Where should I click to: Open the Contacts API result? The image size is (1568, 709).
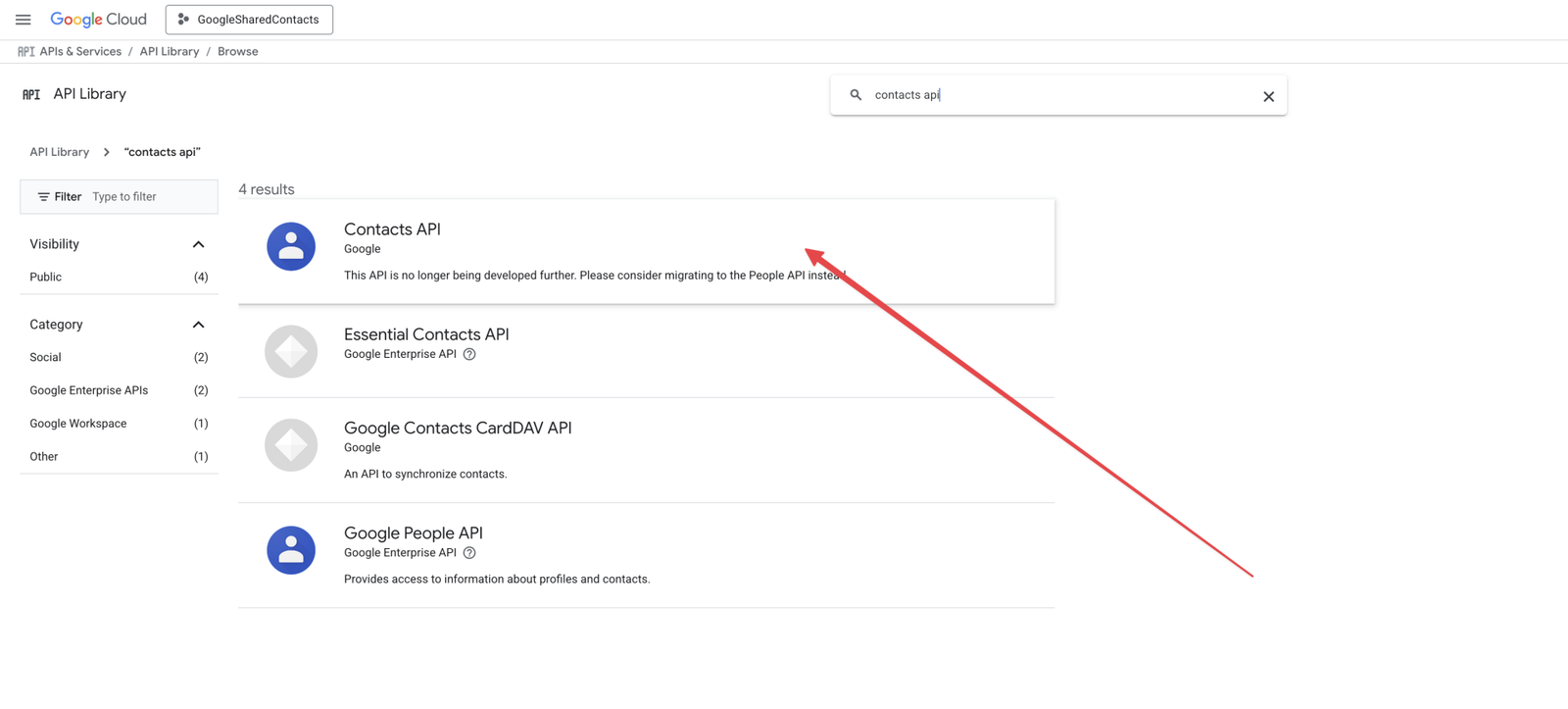point(646,251)
